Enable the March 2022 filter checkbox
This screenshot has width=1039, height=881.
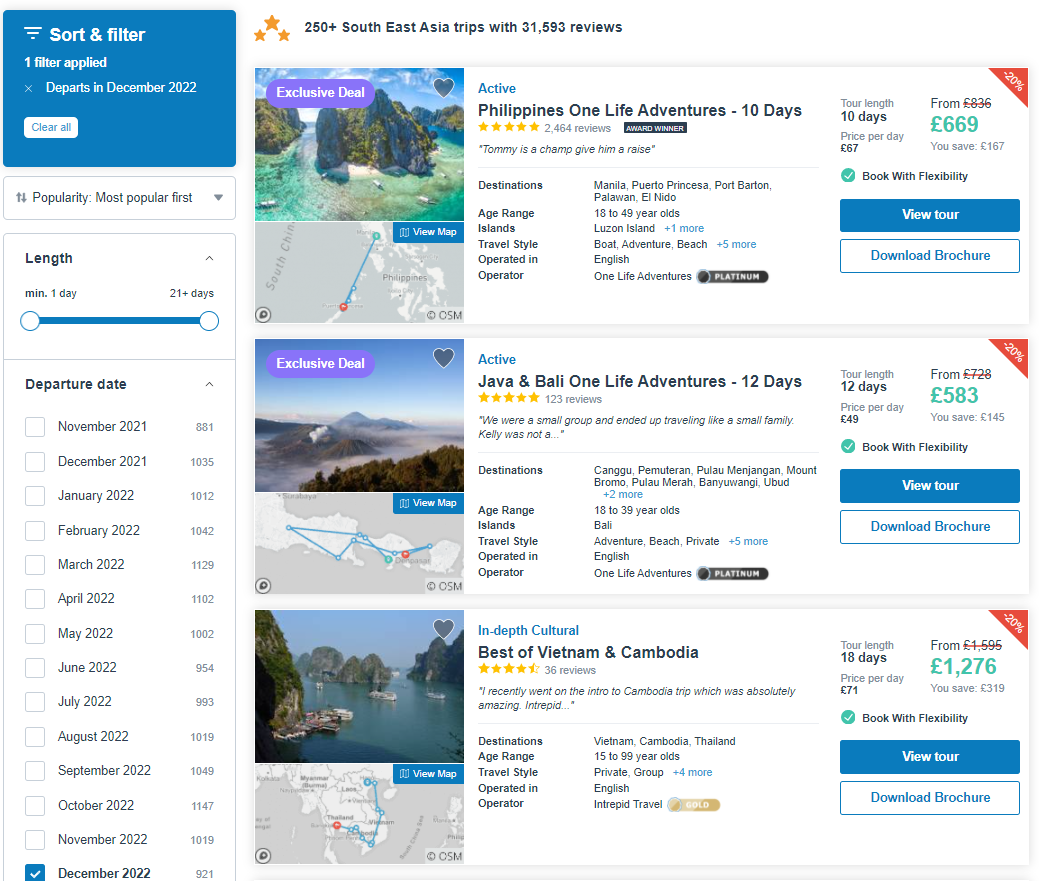35,565
